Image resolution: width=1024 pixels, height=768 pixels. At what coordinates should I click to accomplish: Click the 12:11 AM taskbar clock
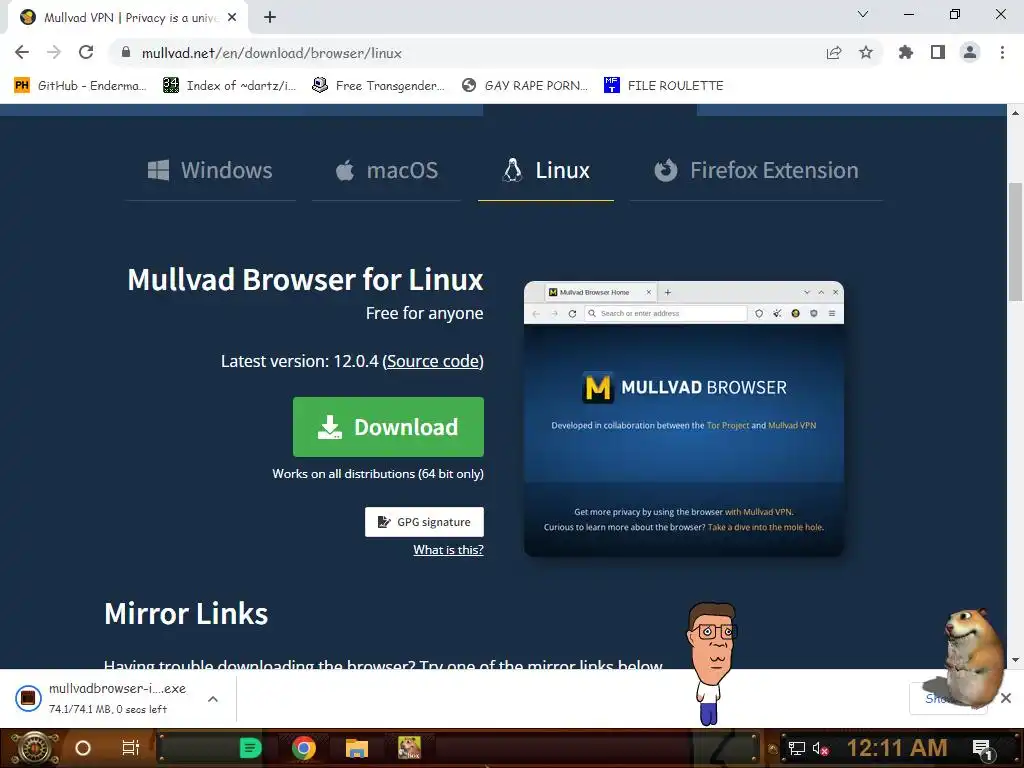coord(897,748)
